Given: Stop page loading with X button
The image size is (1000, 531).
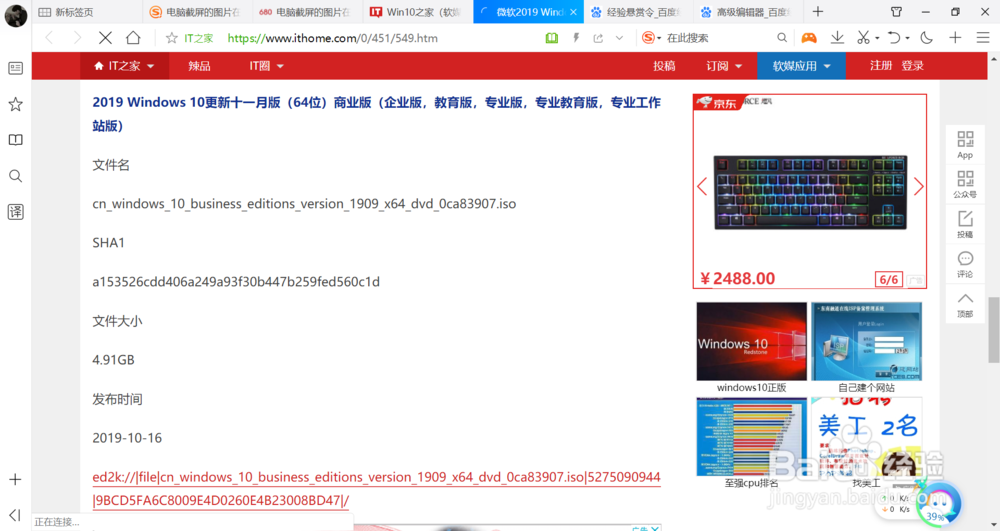Looking at the screenshot, I should tap(105, 38).
